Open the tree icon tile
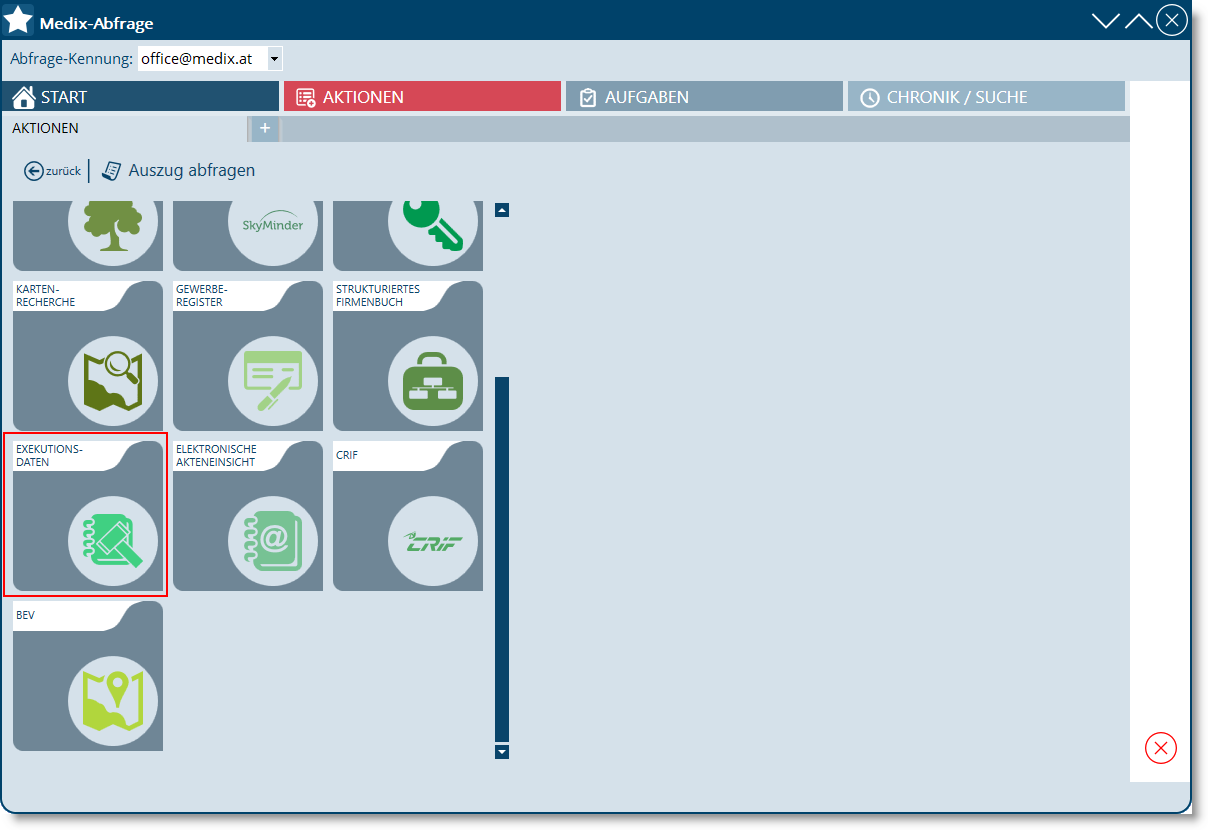This screenshot has height=830, width=1208. point(87,234)
